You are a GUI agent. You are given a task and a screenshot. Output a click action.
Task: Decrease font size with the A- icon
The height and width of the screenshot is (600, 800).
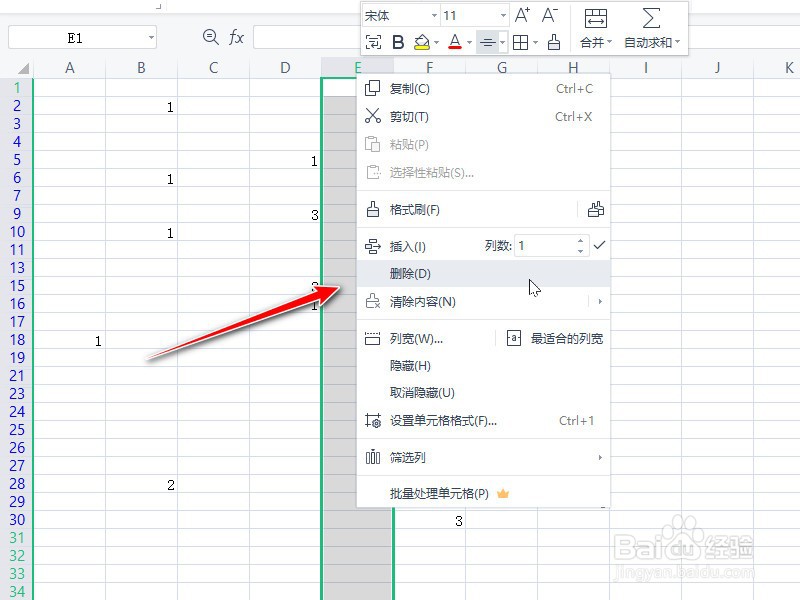click(x=548, y=16)
